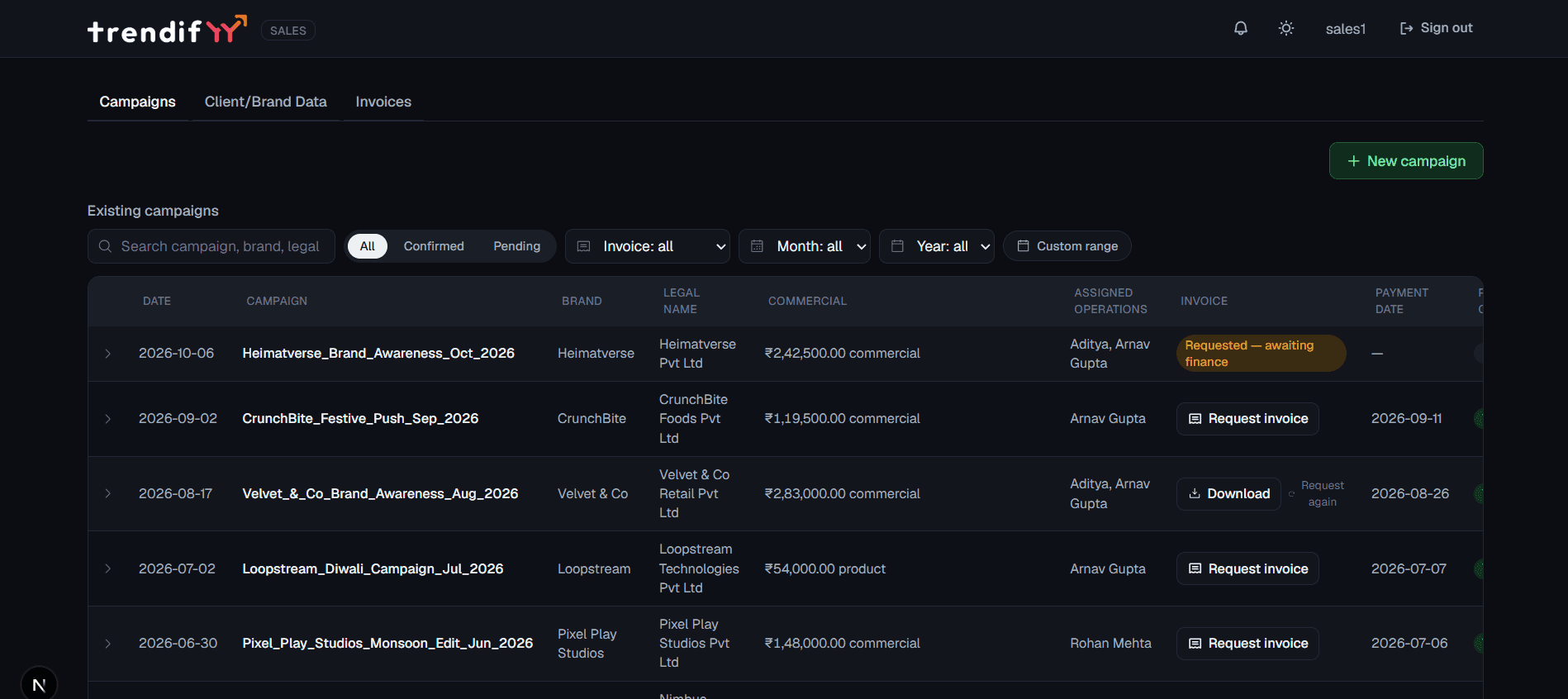This screenshot has height=699, width=1568.
Task: Click the Commercial column header
Action: [x=807, y=301]
